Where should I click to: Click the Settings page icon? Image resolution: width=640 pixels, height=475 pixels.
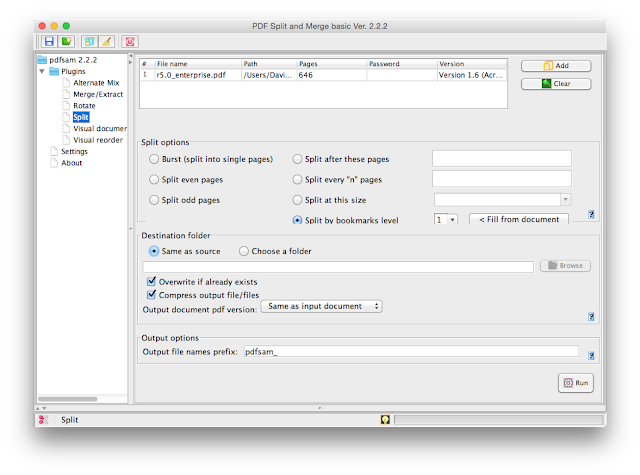pyautogui.click(x=54, y=151)
